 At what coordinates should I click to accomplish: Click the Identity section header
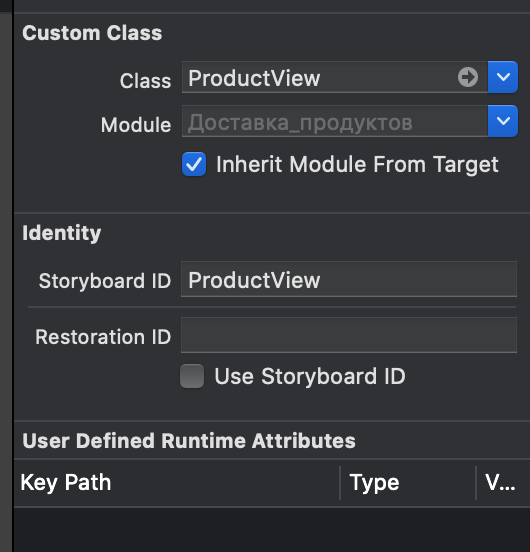pos(62,233)
